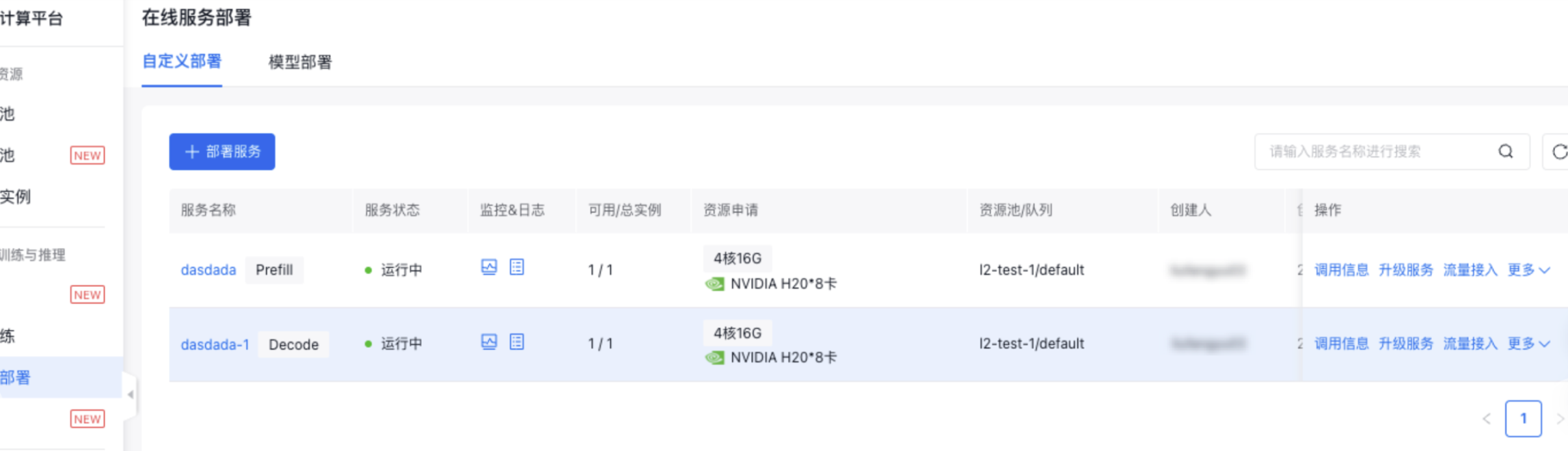This screenshot has width=1568, height=451.
Task: Open log list icon for dasdada
Action: tap(517, 267)
